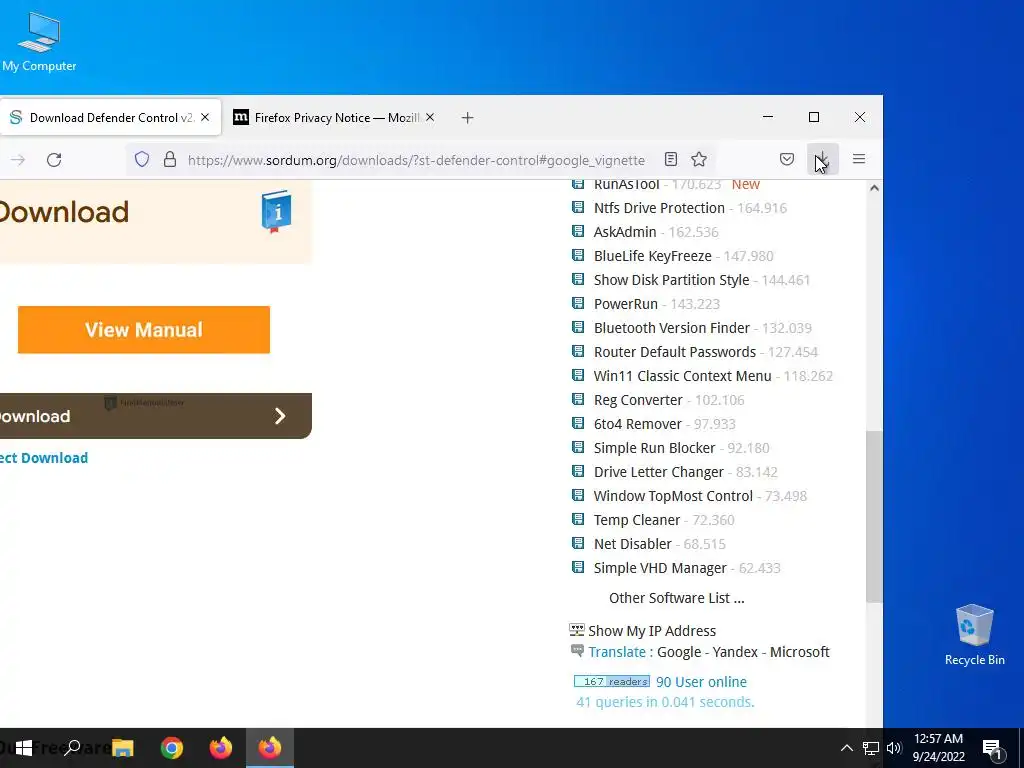Viewport: 1024px width, 768px height.
Task: Open Net Disabler link
Action: (632, 544)
